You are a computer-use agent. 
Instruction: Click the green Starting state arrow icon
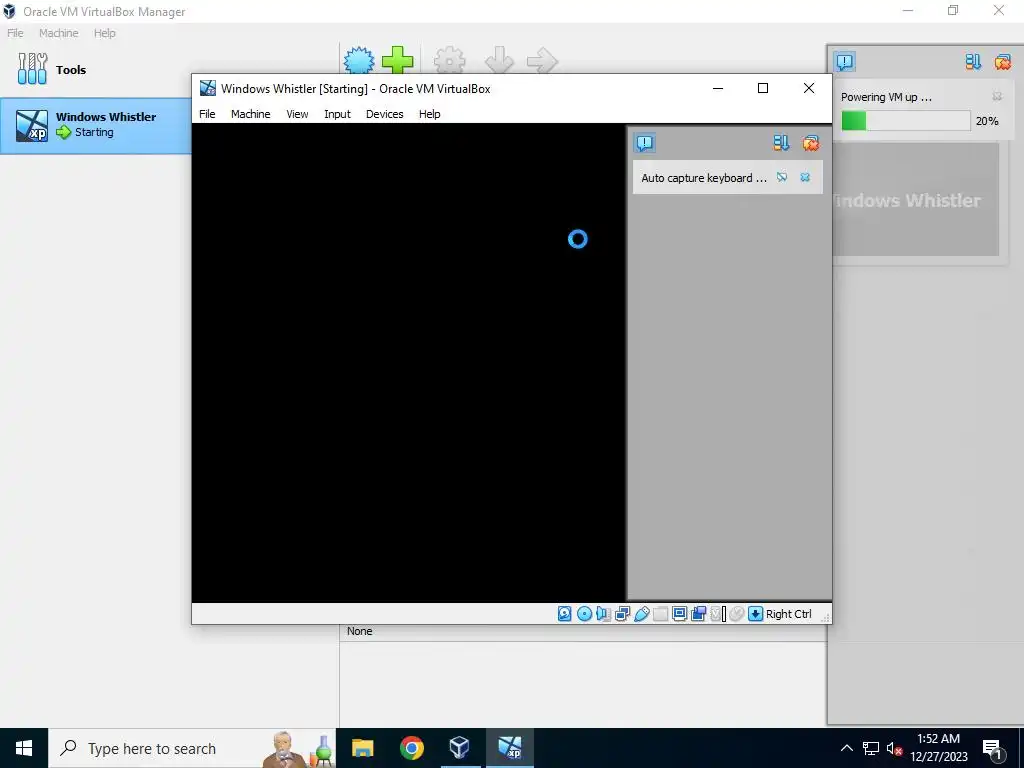click(x=63, y=133)
